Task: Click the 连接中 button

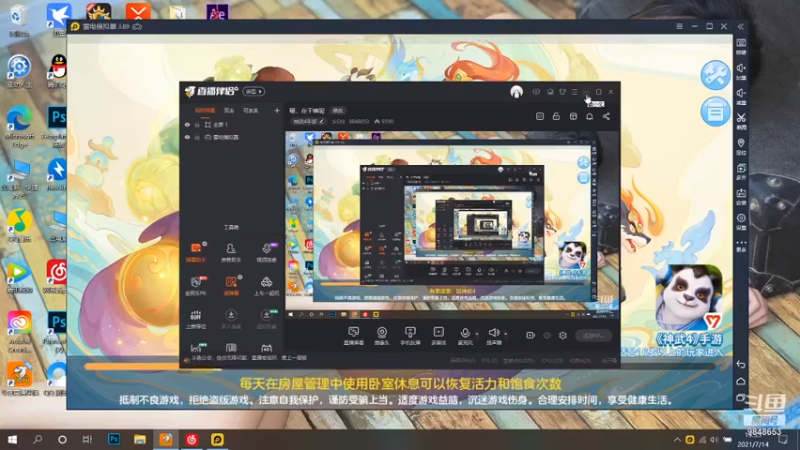Action: pos(593,335)
